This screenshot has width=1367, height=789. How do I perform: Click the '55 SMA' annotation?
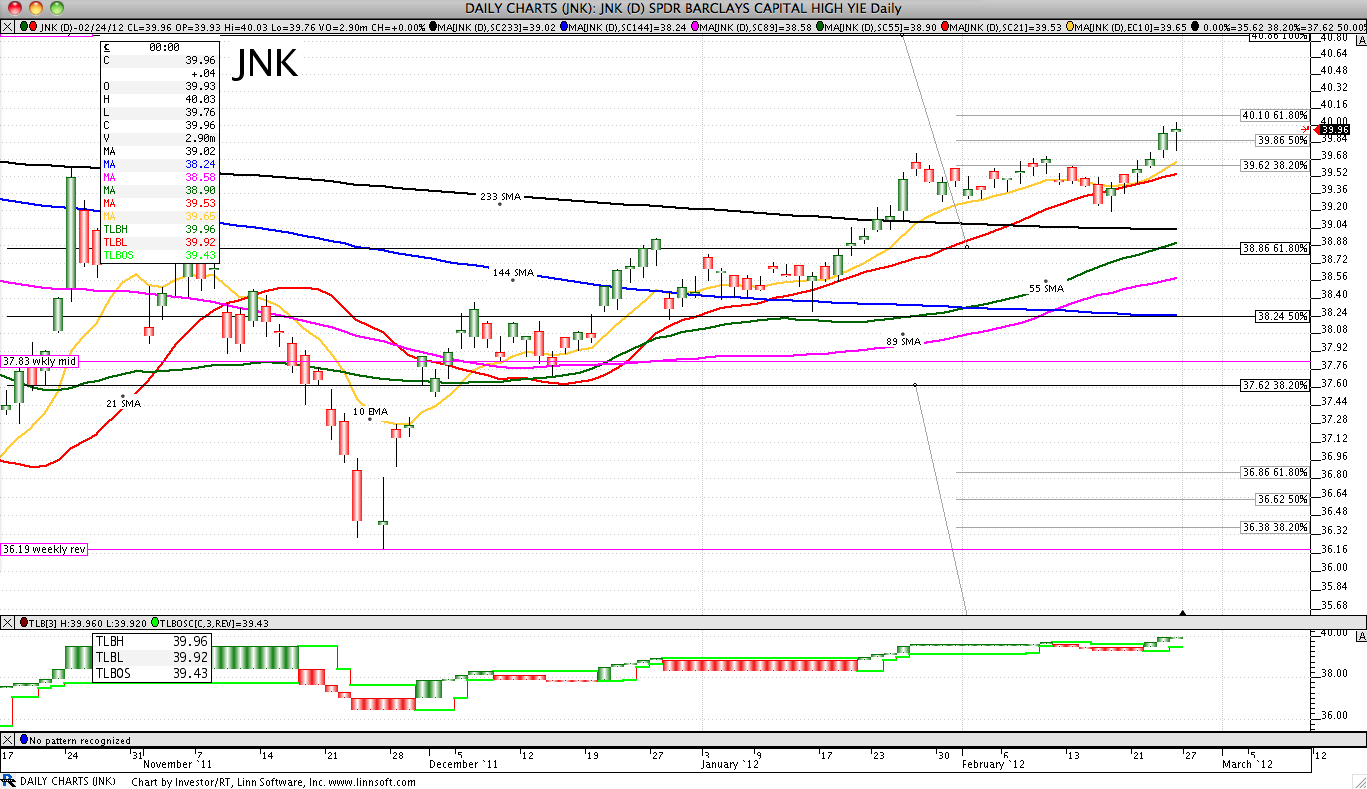tap(1046, 289)
